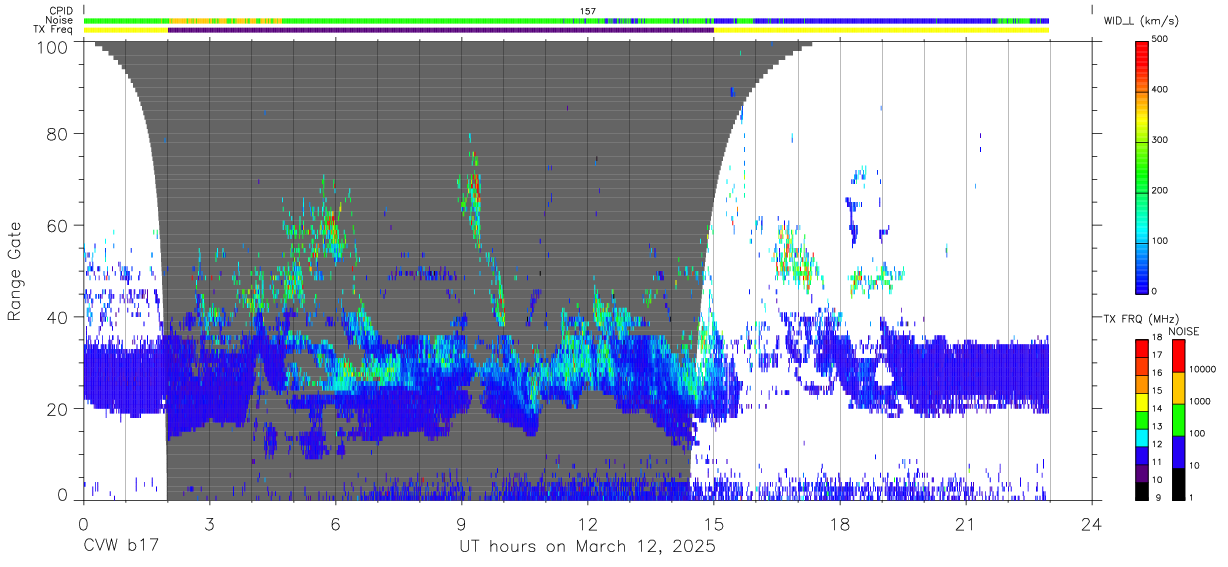Click the red segment of the NOISE legend

pyautogui.click(x=1177, y=355)
